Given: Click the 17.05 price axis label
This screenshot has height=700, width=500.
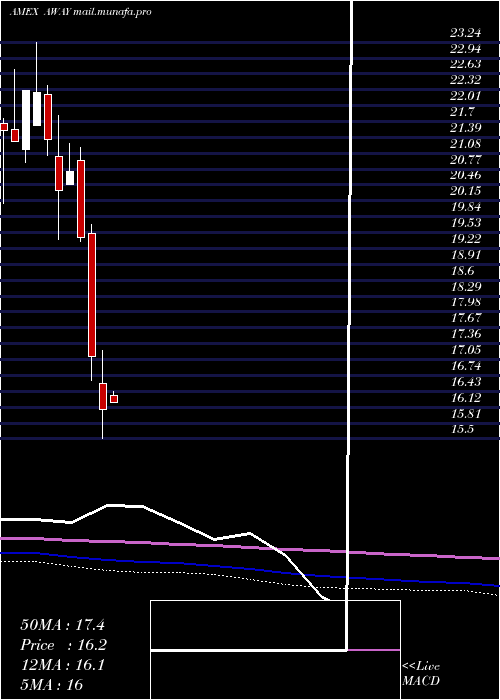Looking at the screenshot, I should pyautogui.click(x=465, y=350).
